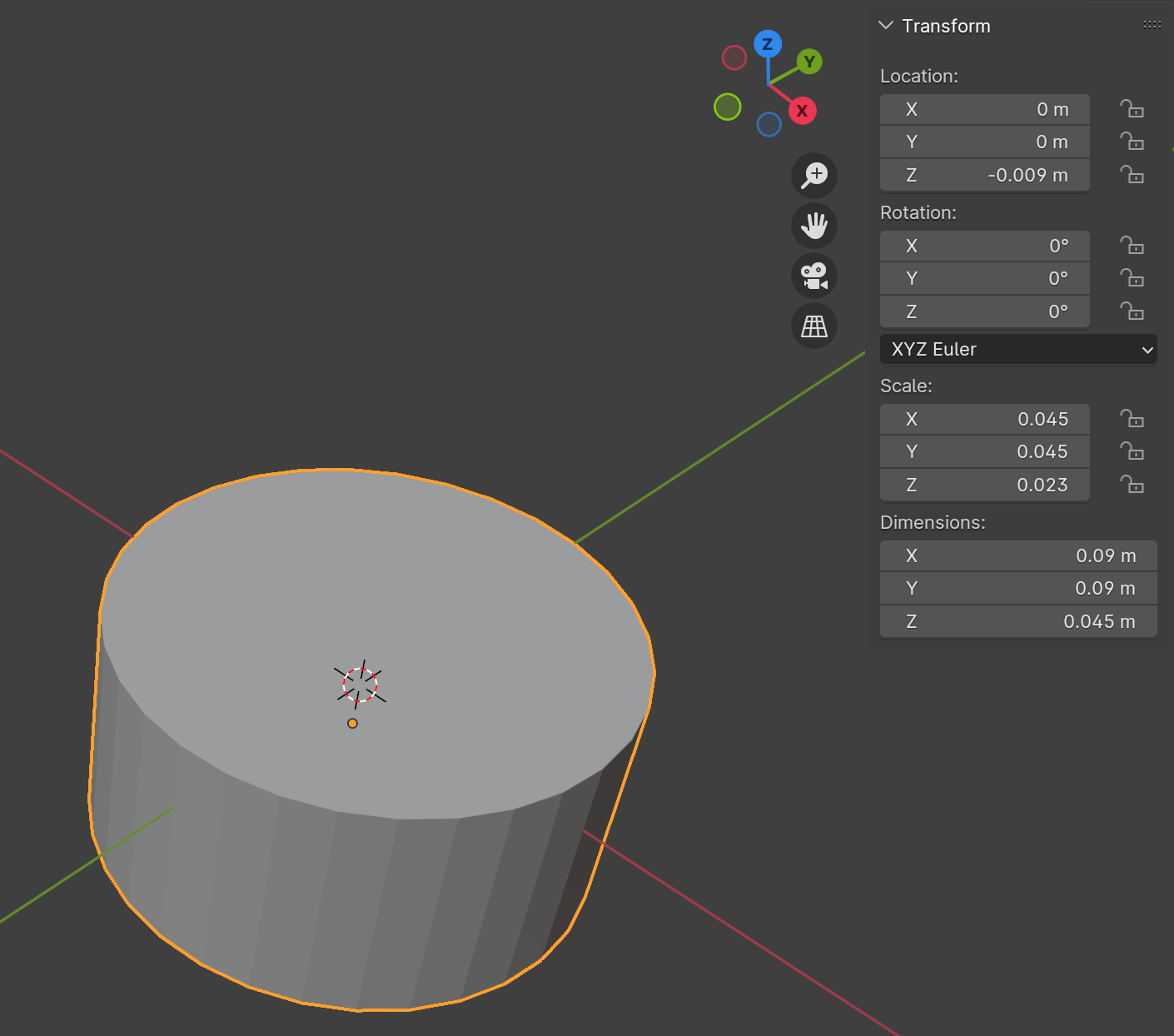The image size is (1174, 1036).
Task: Click the blue Z axis gizmo ball
Action: [x=768, y=44]
